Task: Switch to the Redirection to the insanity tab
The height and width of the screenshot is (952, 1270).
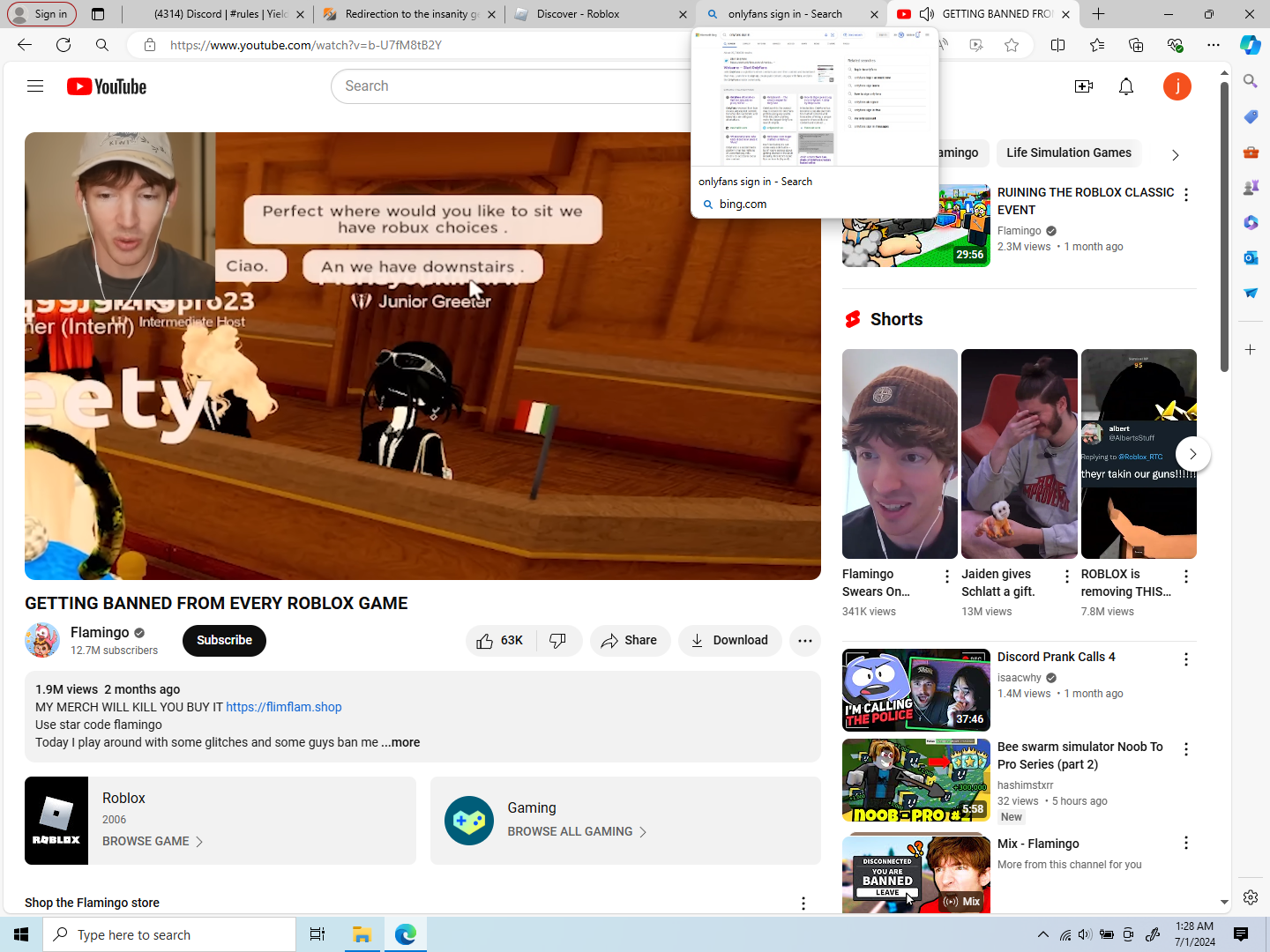Action: coord(410,14)
